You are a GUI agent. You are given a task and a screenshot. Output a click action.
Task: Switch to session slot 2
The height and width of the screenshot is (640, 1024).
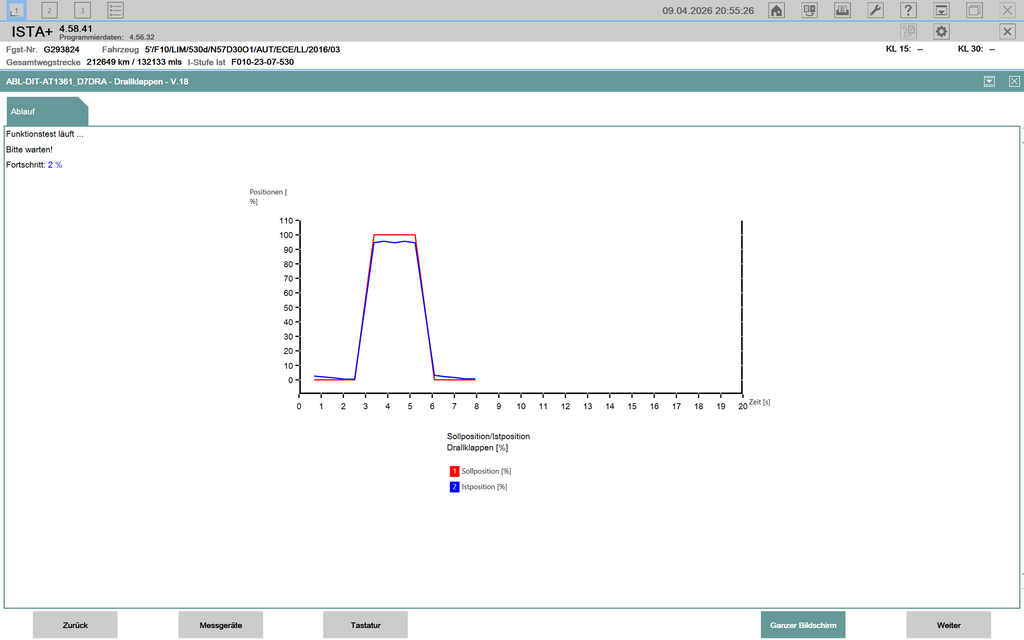[49, 10]
